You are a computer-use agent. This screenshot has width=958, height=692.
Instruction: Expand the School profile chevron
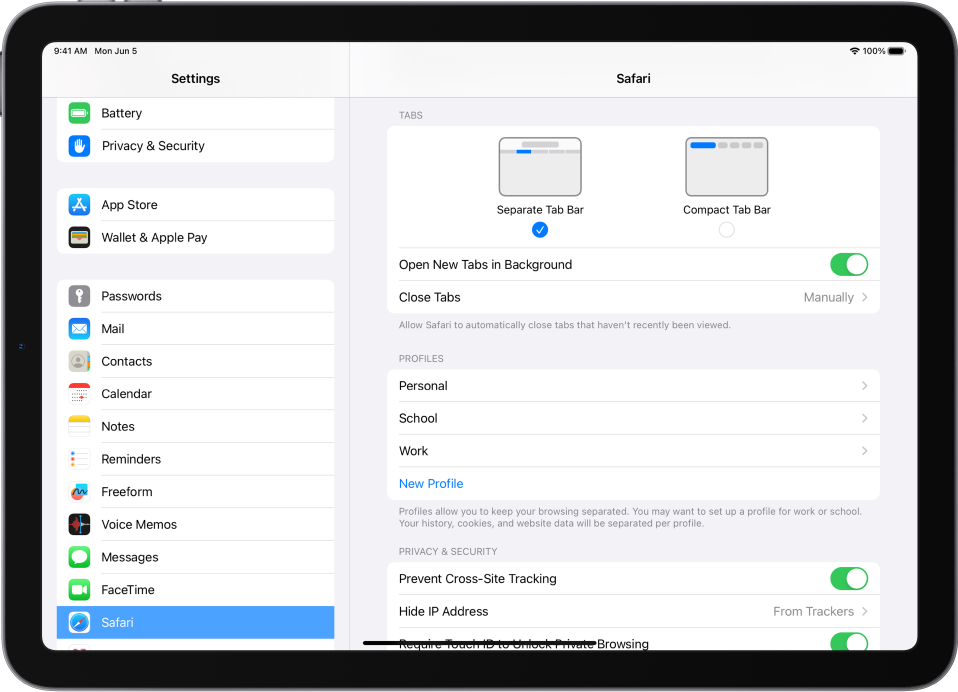(x=865, y=418)
